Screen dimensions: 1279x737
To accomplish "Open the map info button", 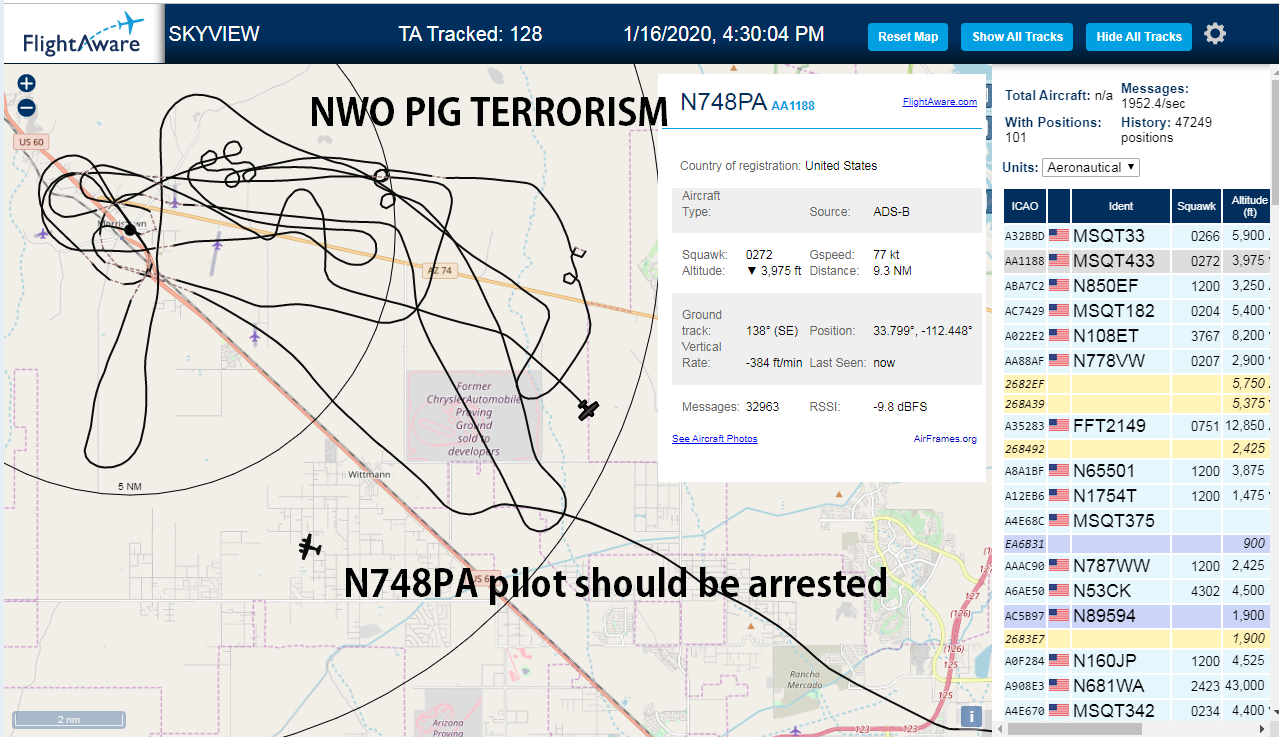I will click(970, 716).
